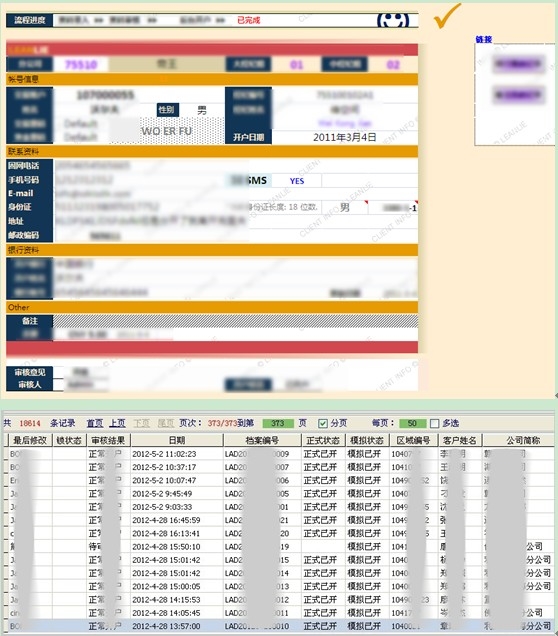Image resolution: width=558 pixels, height=636 pixels.
Task: Enable the 多选 multi-select checkbox
Action: [434, 423]
